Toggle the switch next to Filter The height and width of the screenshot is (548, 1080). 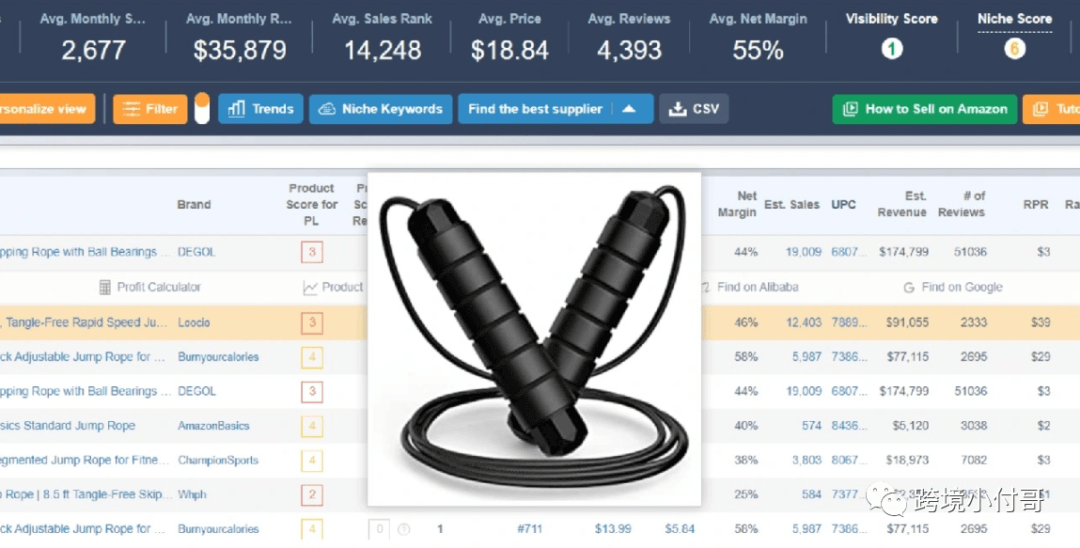pos(202,108)
